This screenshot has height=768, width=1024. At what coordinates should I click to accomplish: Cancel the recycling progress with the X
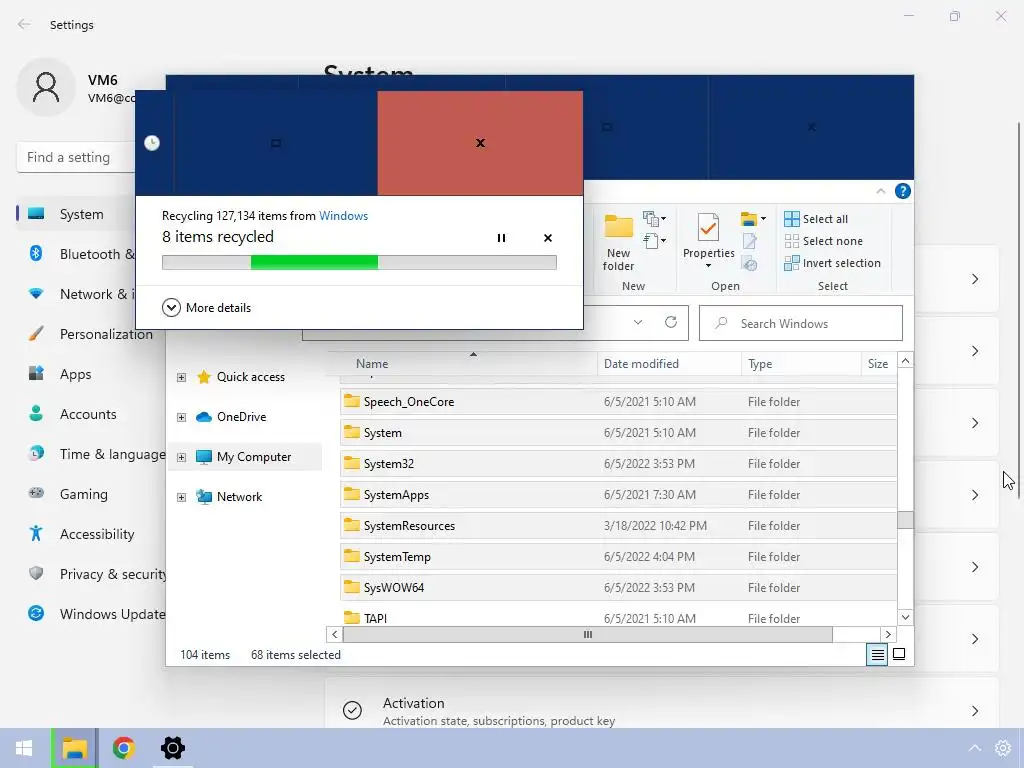(x=548, y=238)
